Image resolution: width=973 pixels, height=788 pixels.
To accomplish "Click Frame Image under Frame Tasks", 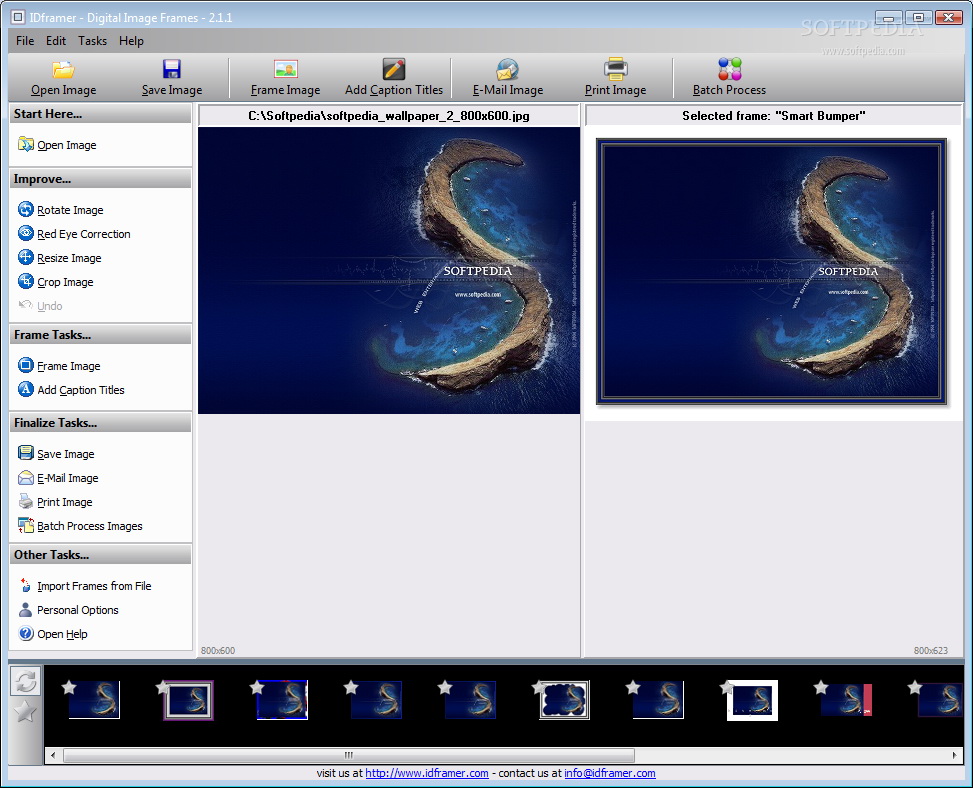I will tap(59, 366).
